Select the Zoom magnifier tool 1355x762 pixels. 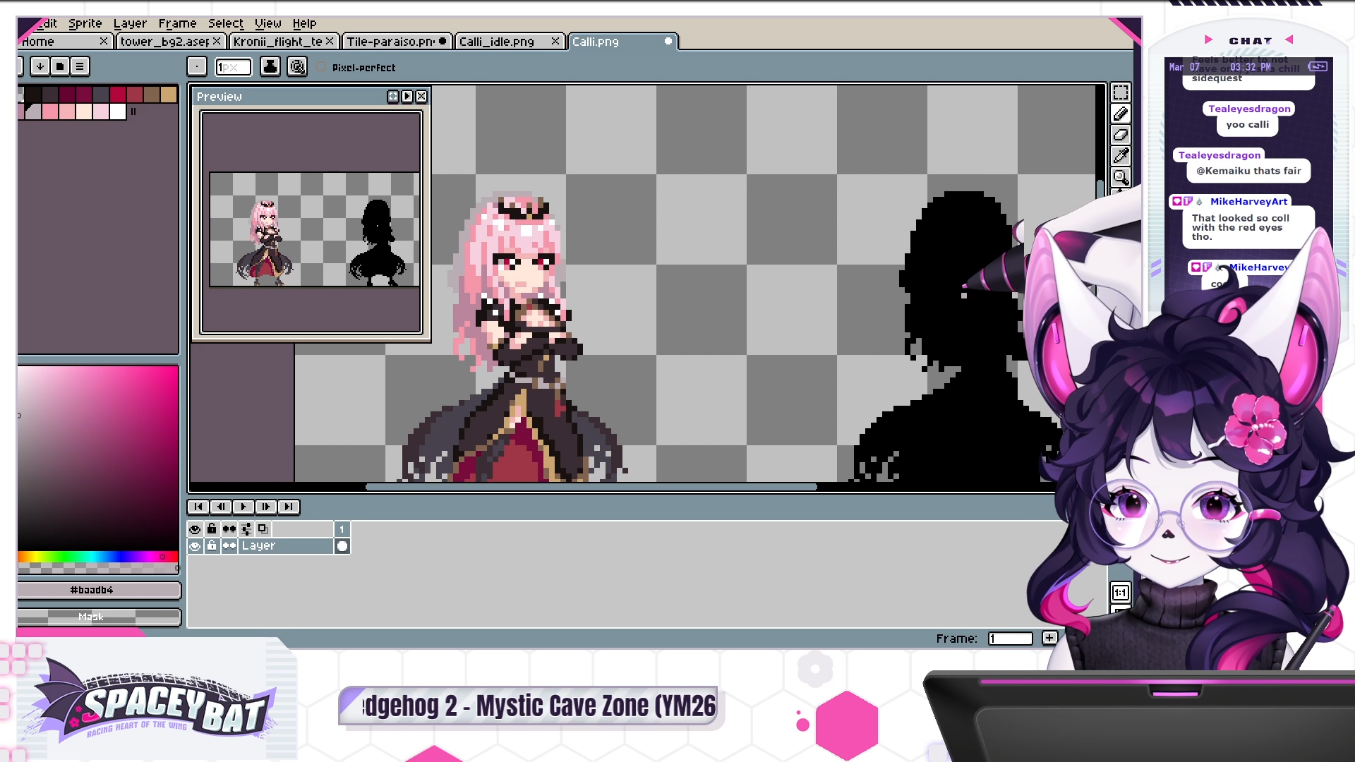click(x=1121, y=177)
